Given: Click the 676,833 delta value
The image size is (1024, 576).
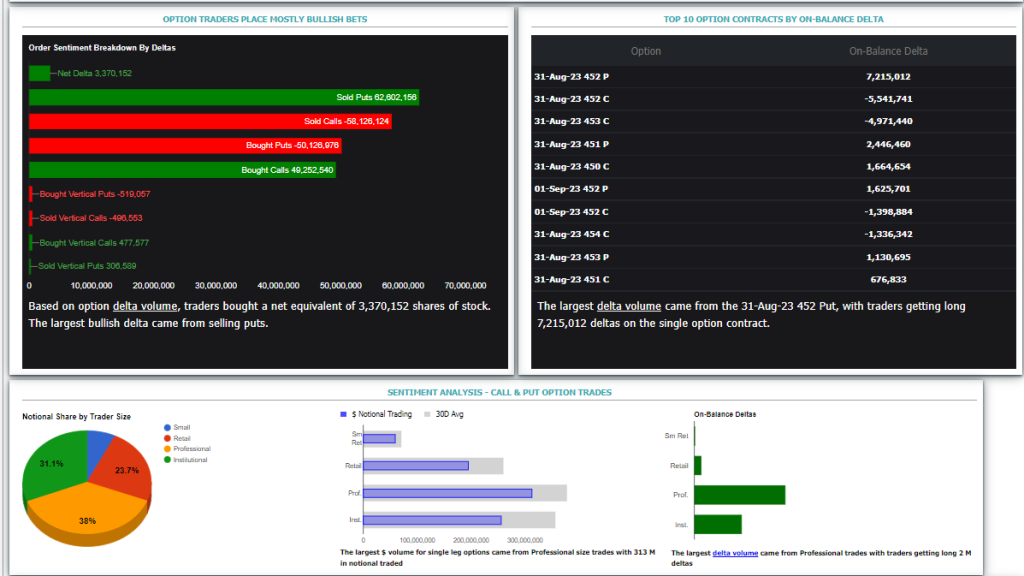Looking at the screenshot, I should pyautogui.click(x=888, y=280).
